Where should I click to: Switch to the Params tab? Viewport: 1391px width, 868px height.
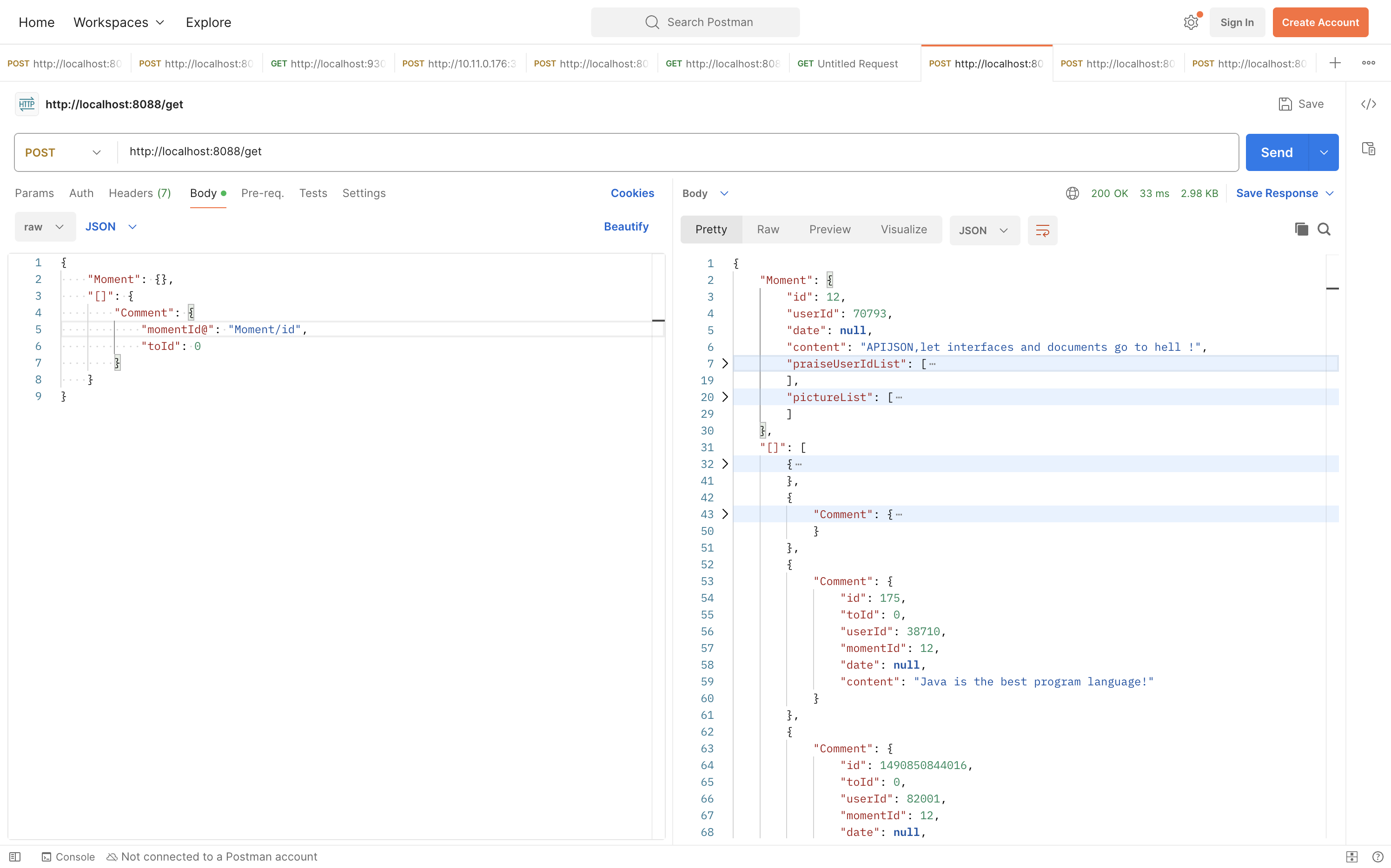34,193
